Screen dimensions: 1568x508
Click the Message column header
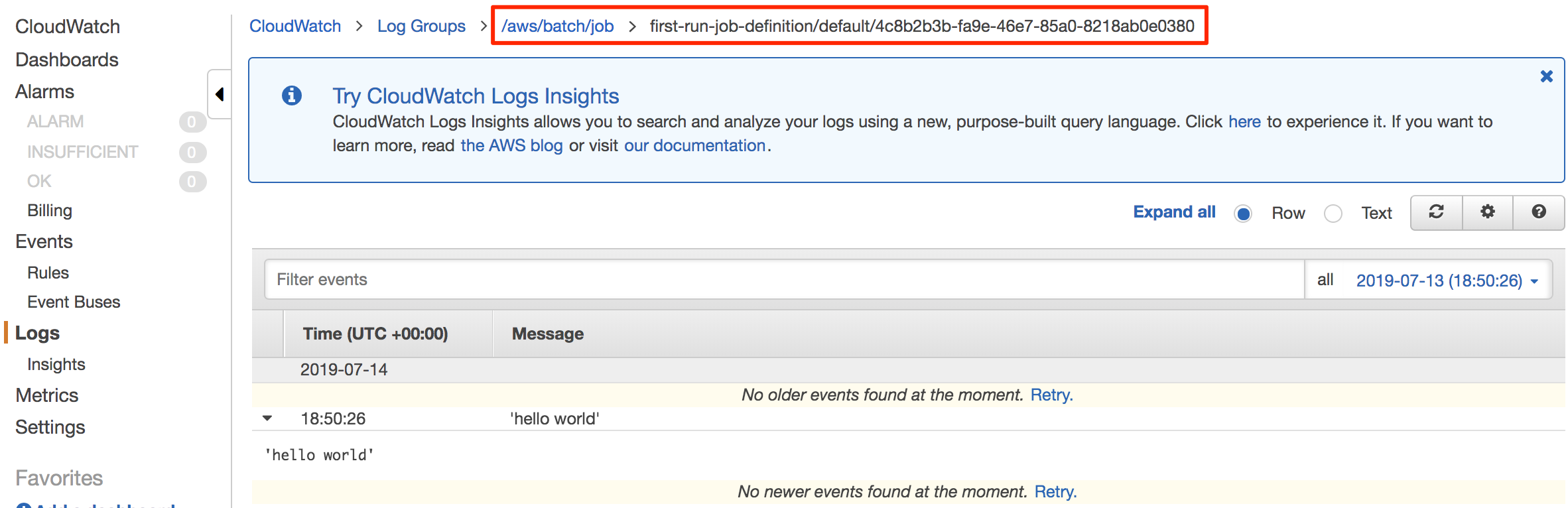click(548, 334)
